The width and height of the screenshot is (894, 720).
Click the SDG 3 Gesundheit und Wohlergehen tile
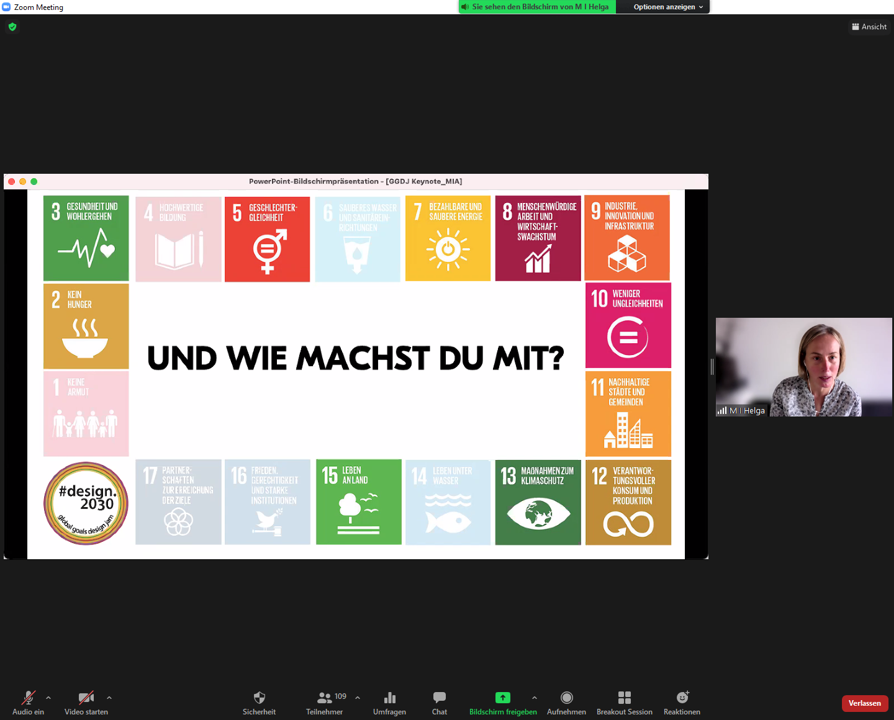click(86, 238)
